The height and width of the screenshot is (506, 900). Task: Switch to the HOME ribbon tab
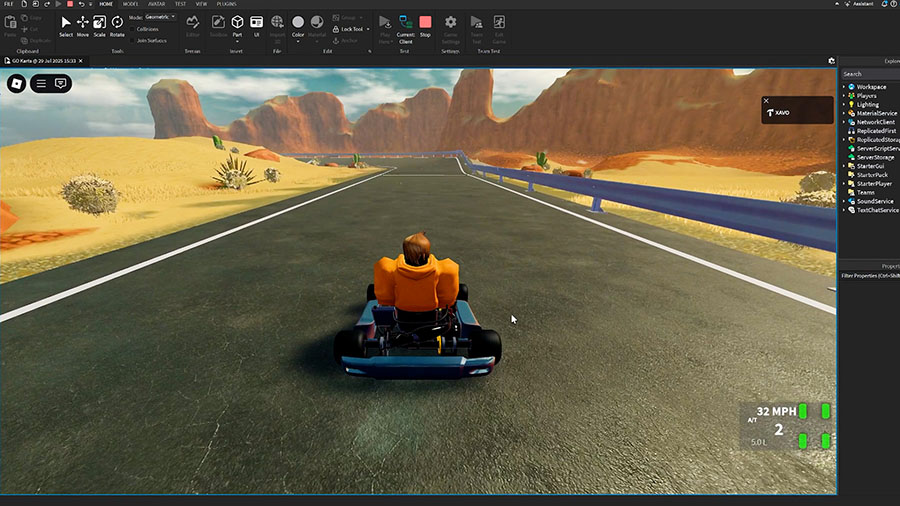click(106, 4)
